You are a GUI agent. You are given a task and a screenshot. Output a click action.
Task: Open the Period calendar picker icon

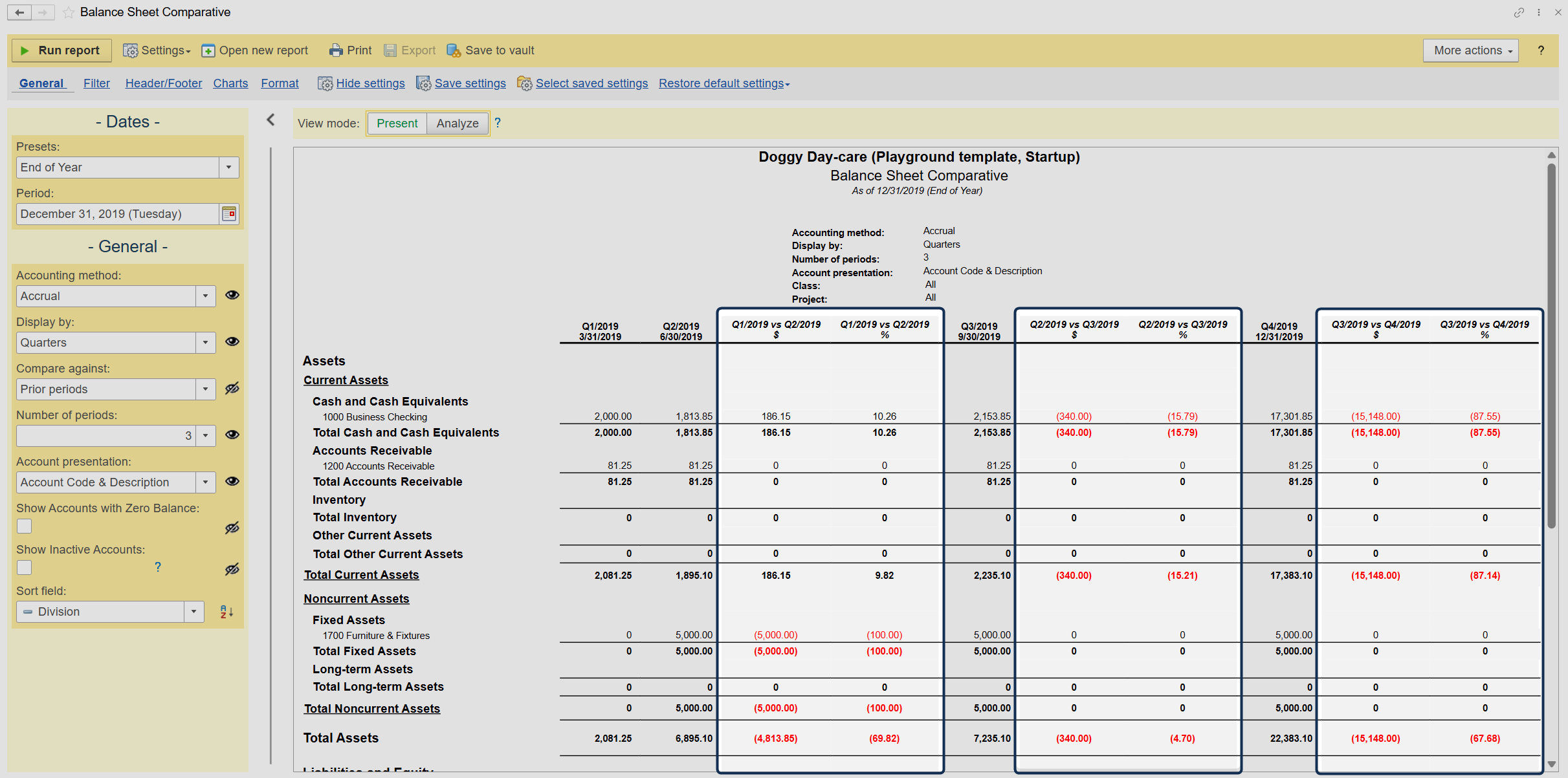(229, 214)
